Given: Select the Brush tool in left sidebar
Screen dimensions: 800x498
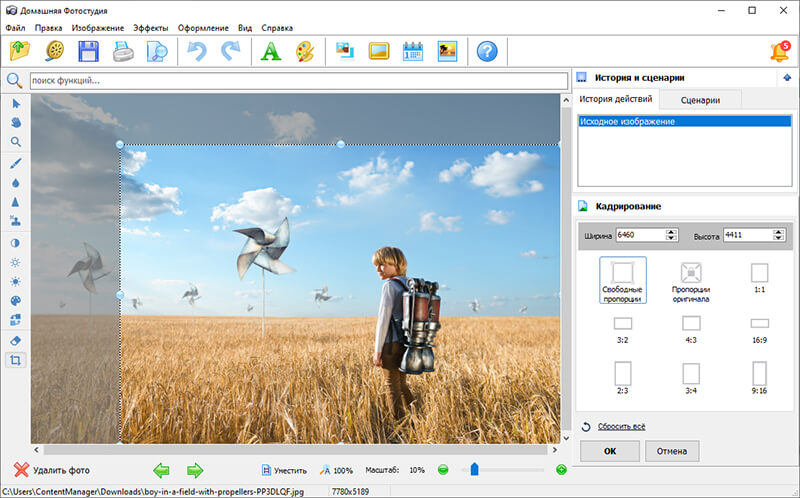Looking at the screenshot, I should (16, 163).
